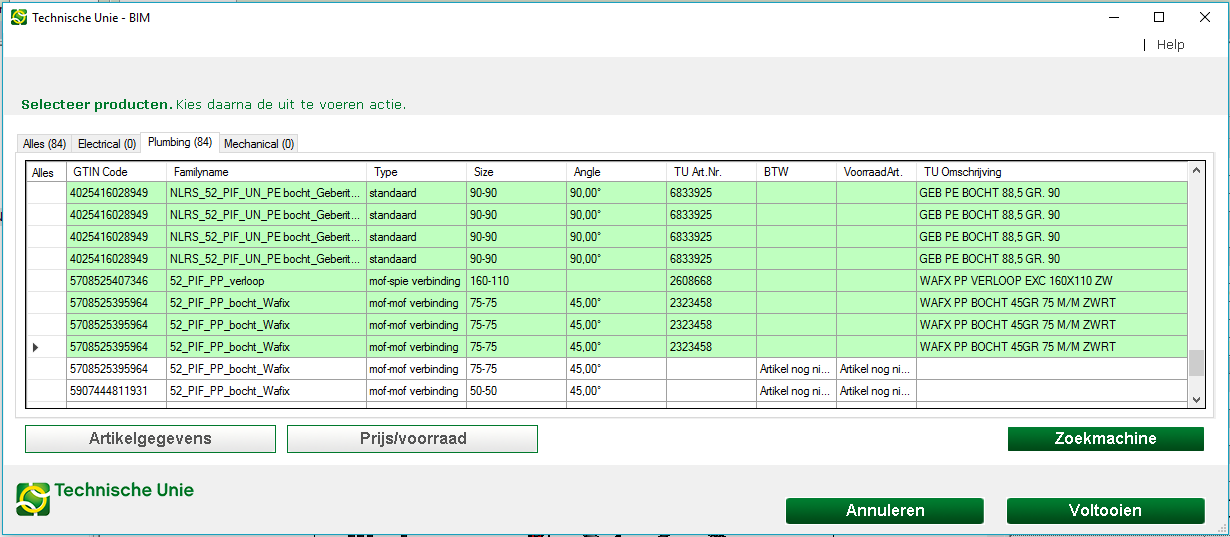Select WAFX PP VERLOOP EXC 160X110 ZW description
This screenshot has height=537, width=1230.
pyautogui.click(x=1052, y=281)
